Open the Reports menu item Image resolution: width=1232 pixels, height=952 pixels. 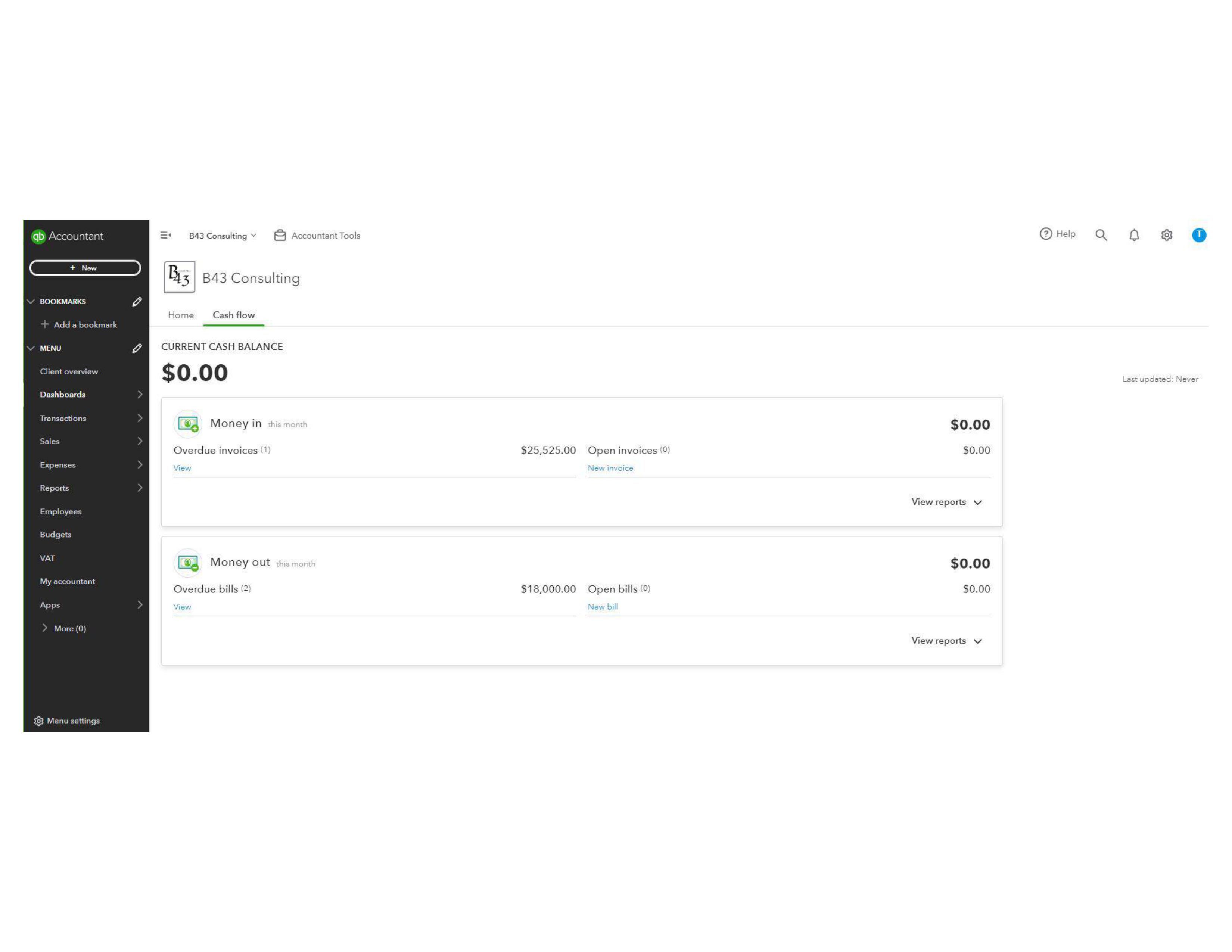pos(54,488)
